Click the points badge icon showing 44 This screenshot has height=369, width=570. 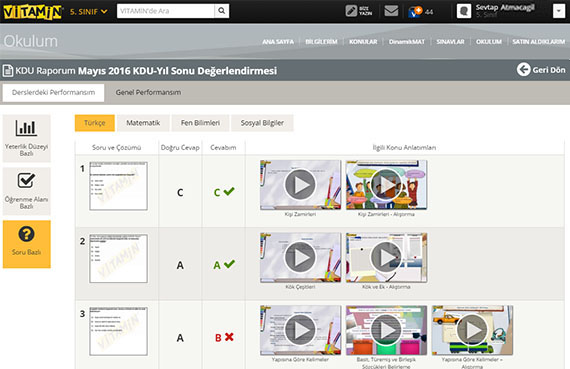pyautogui.click(x=415, y=11)
